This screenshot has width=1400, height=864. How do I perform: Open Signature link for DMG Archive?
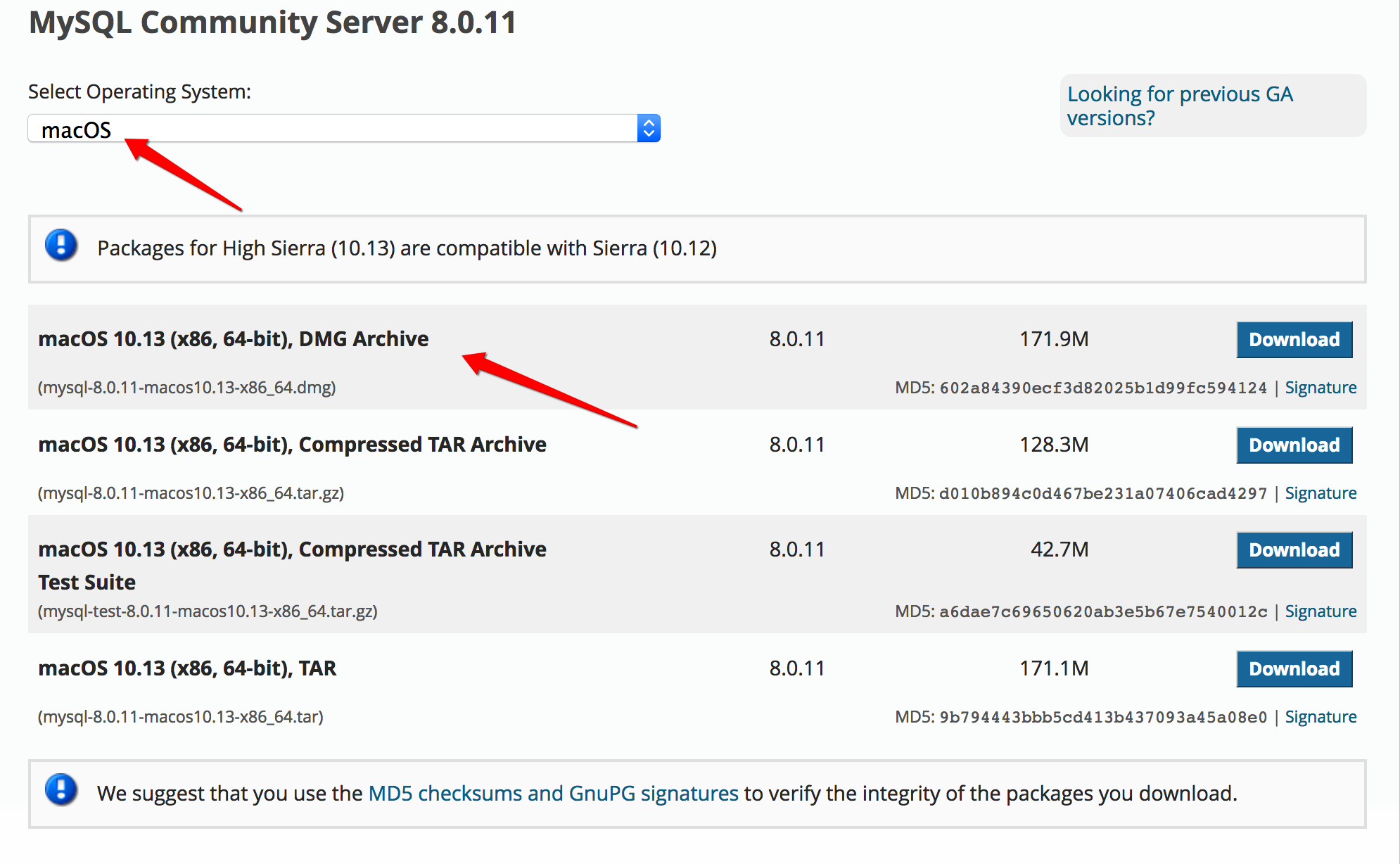pos(1321,388)
